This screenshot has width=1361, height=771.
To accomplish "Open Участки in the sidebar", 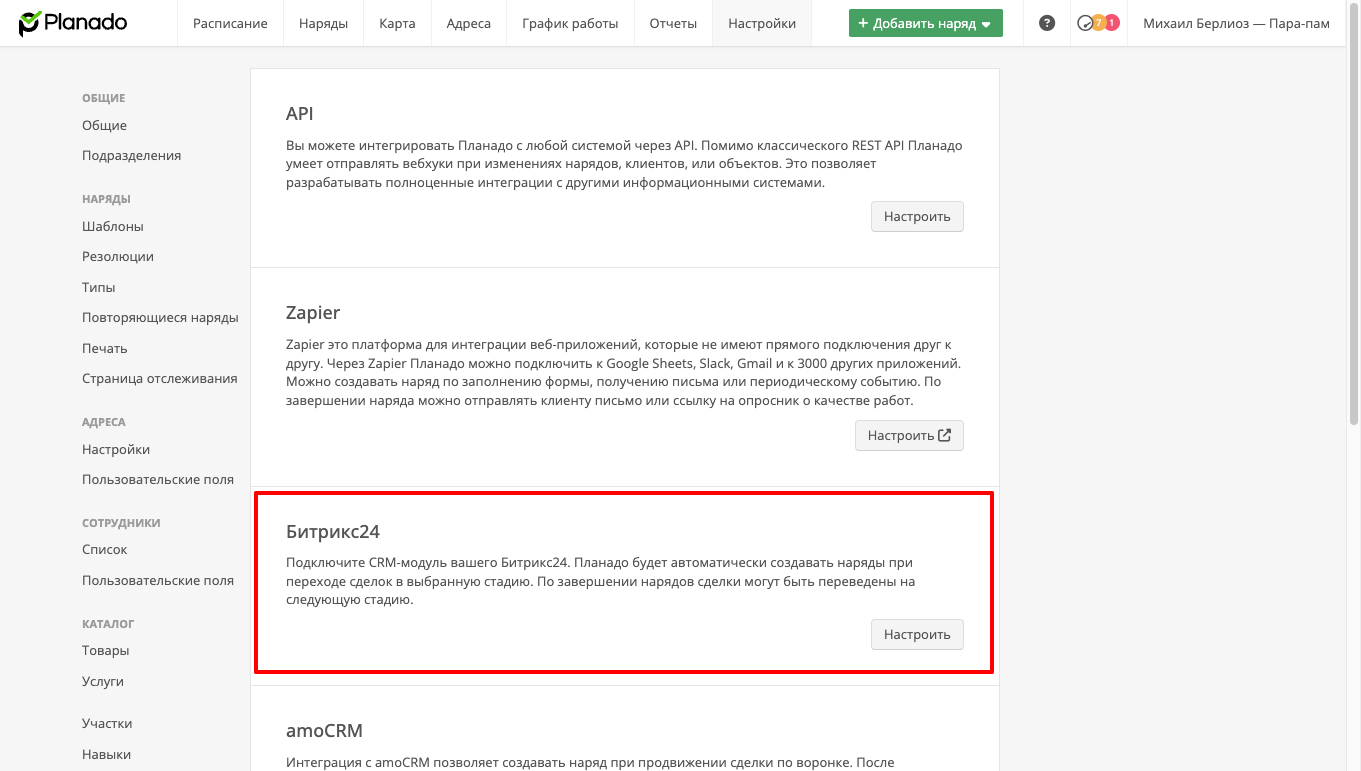I will tap(107, 723).
